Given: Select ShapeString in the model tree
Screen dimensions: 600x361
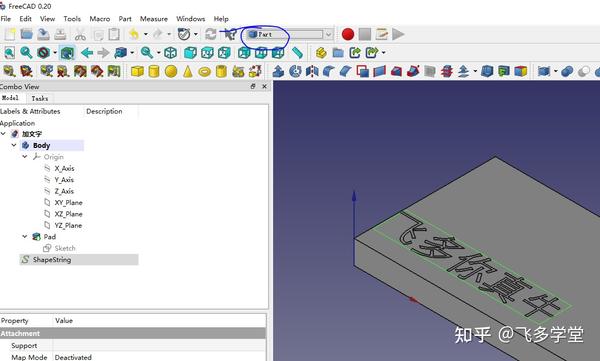Looking at the screenshot, I should 52,260.
